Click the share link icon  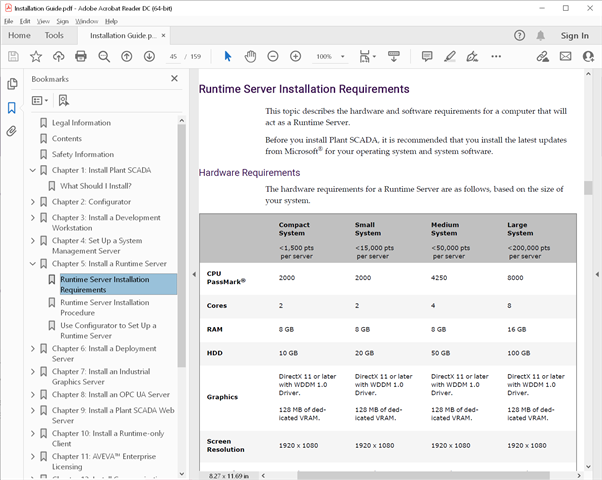pos(542,56)
